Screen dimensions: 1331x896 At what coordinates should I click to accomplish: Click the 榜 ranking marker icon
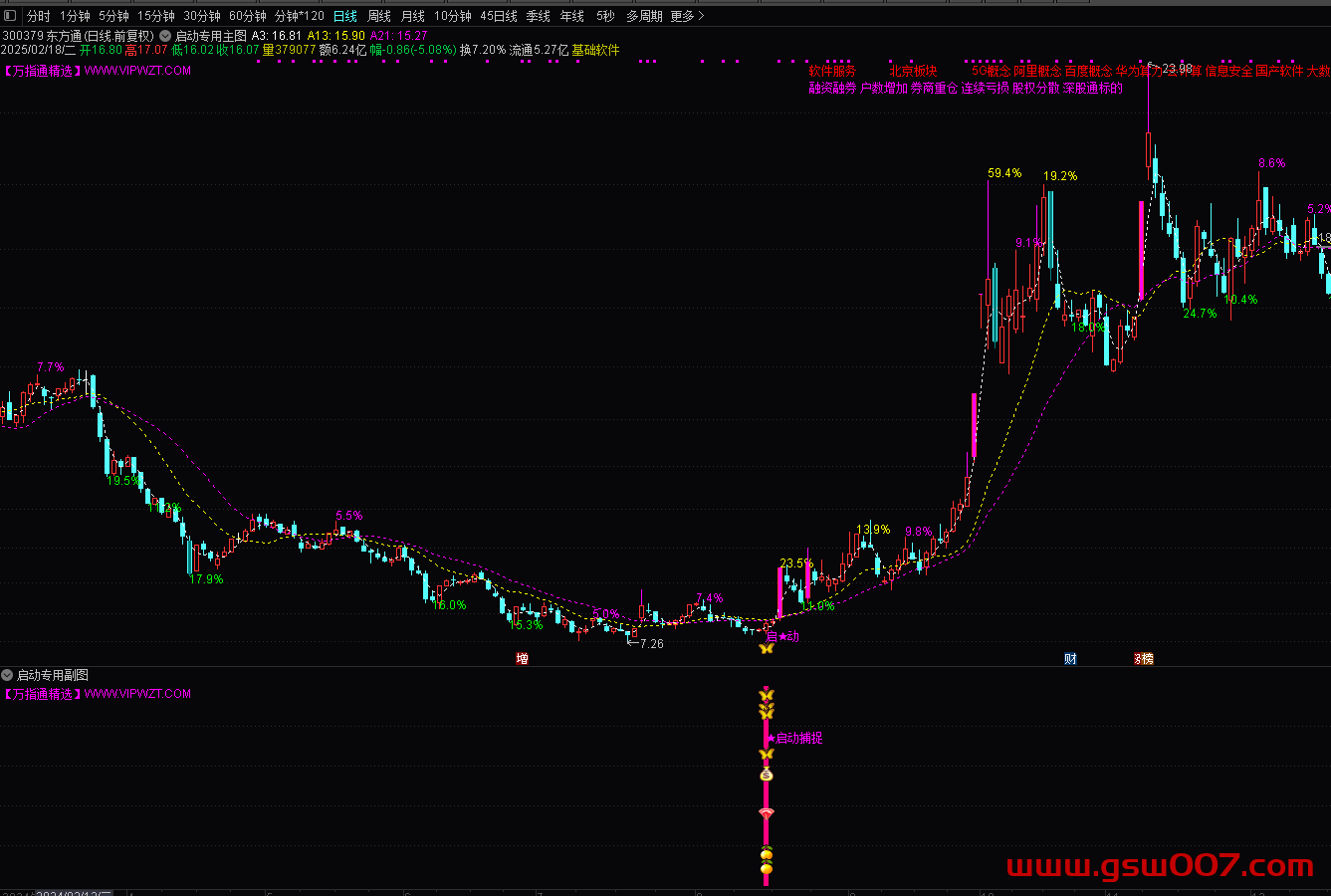coord(1145,659)
